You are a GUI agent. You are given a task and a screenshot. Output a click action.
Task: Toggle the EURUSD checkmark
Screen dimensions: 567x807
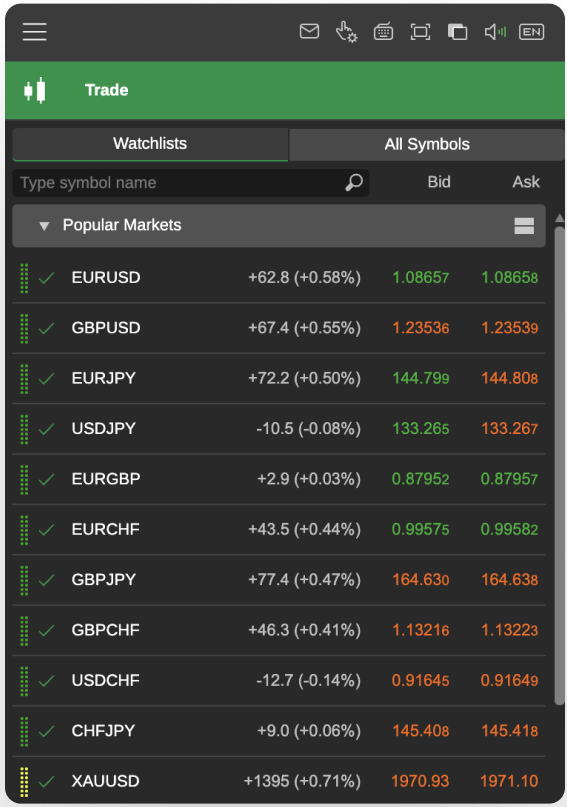[x=47, y=278]
